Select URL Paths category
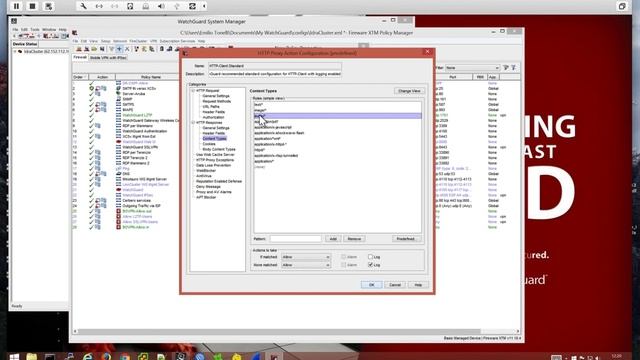Image resolution: width=640 pixels, height=360 pixels. (211, 107)
